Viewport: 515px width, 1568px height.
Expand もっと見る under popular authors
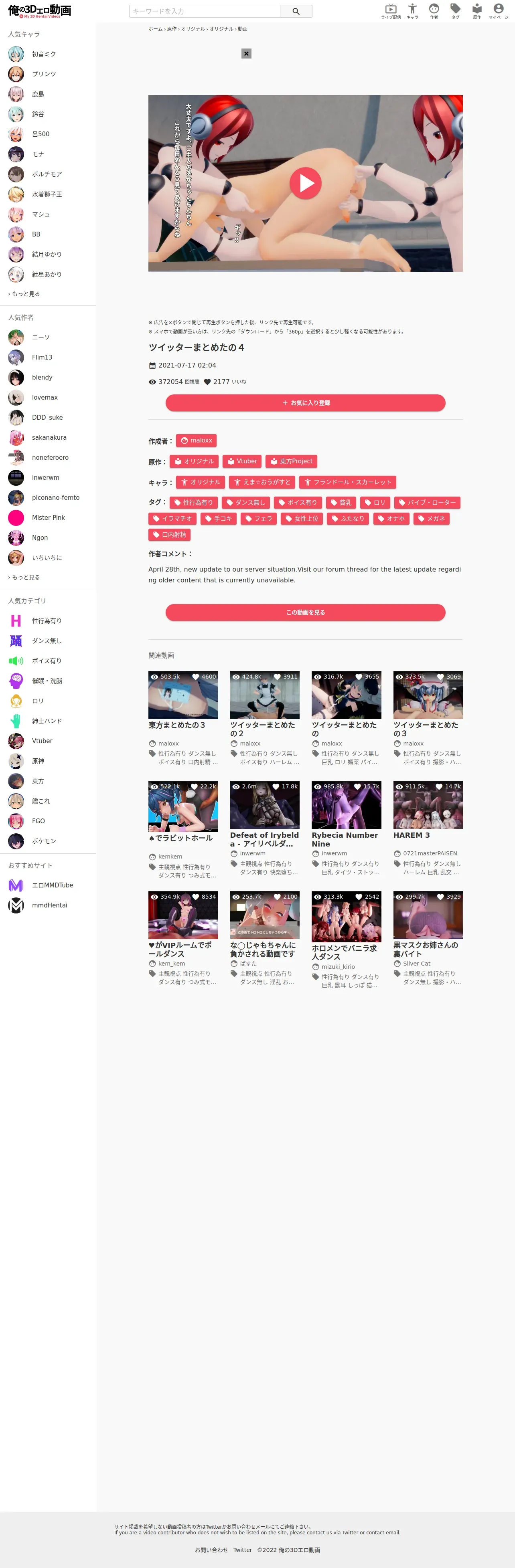[x=24, y=577]
